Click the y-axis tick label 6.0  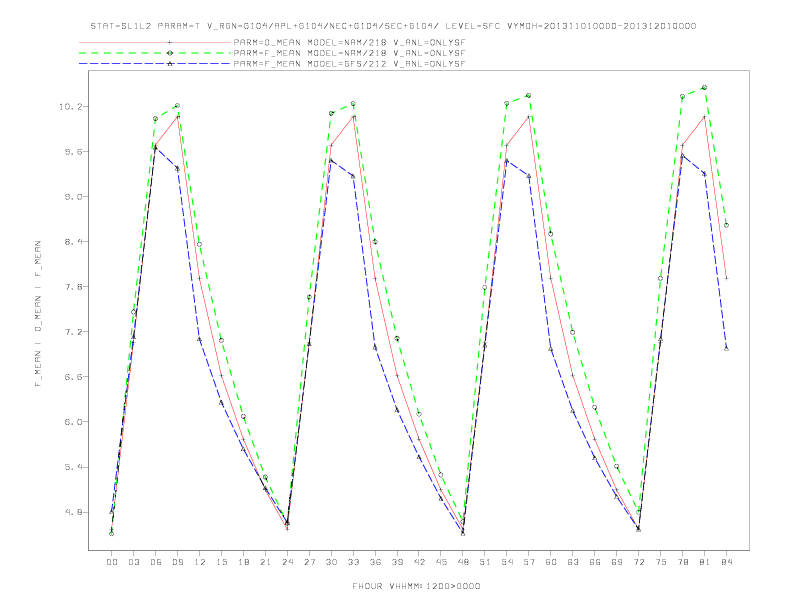[72, 422]
